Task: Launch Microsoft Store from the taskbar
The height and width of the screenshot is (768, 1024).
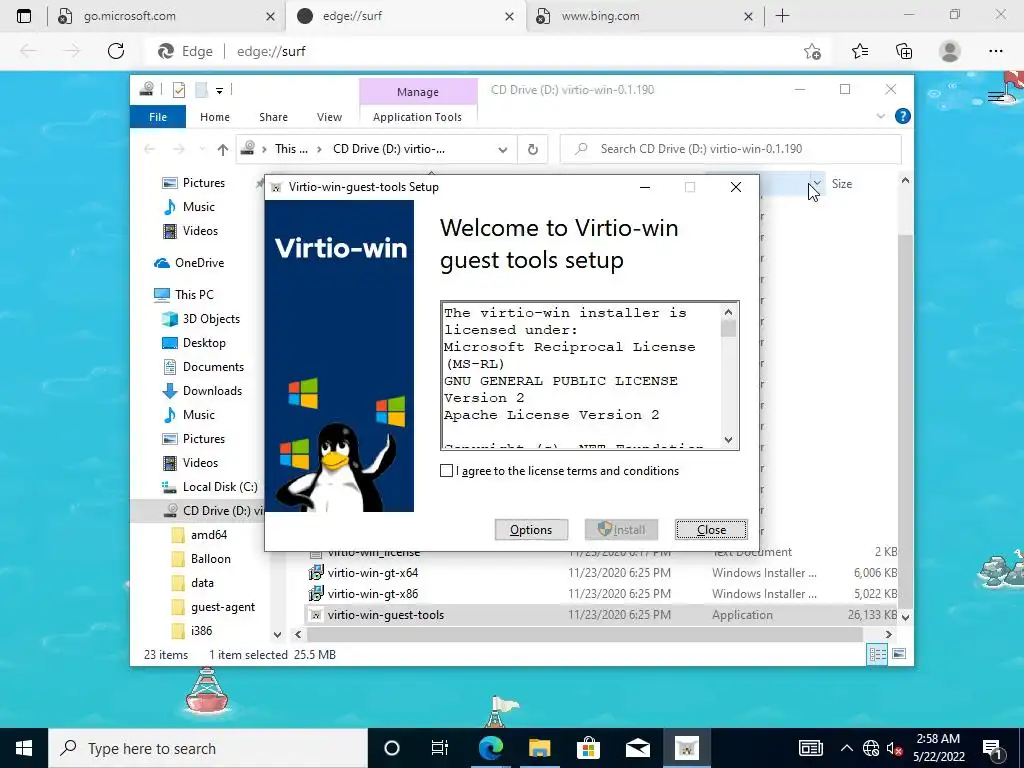Action: pos(588,748)
